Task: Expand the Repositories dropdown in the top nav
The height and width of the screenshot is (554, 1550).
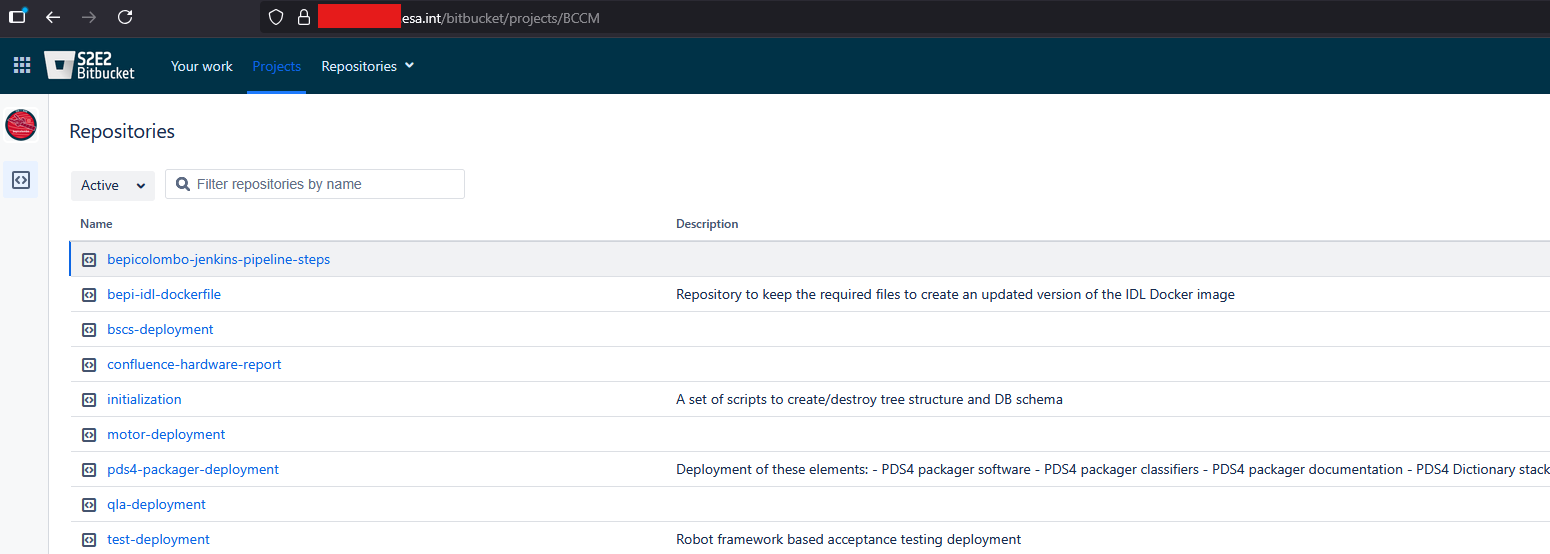Action: (x=367, y=66)
